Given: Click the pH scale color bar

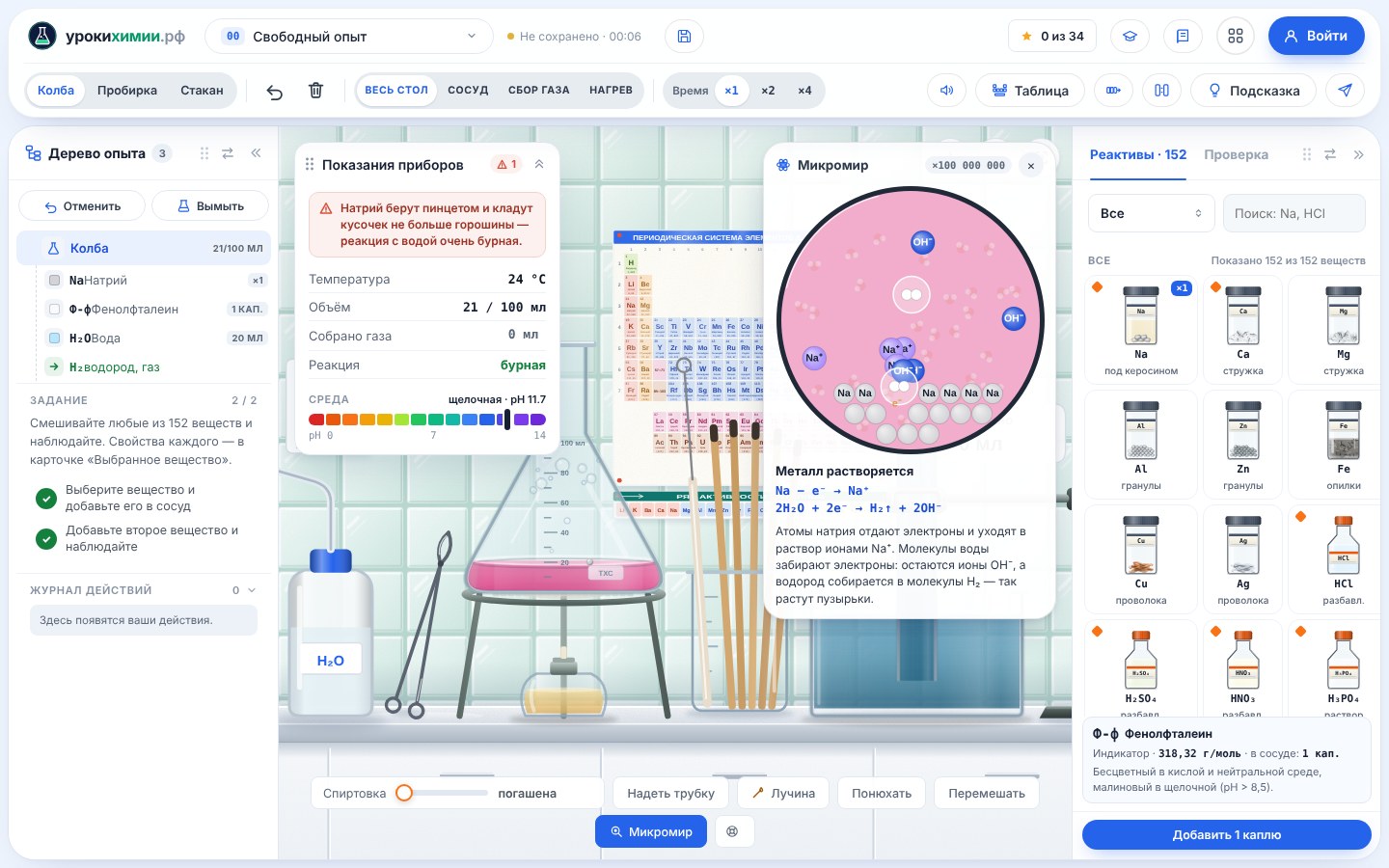Looking at the screenshot, I should pos(427,420).
